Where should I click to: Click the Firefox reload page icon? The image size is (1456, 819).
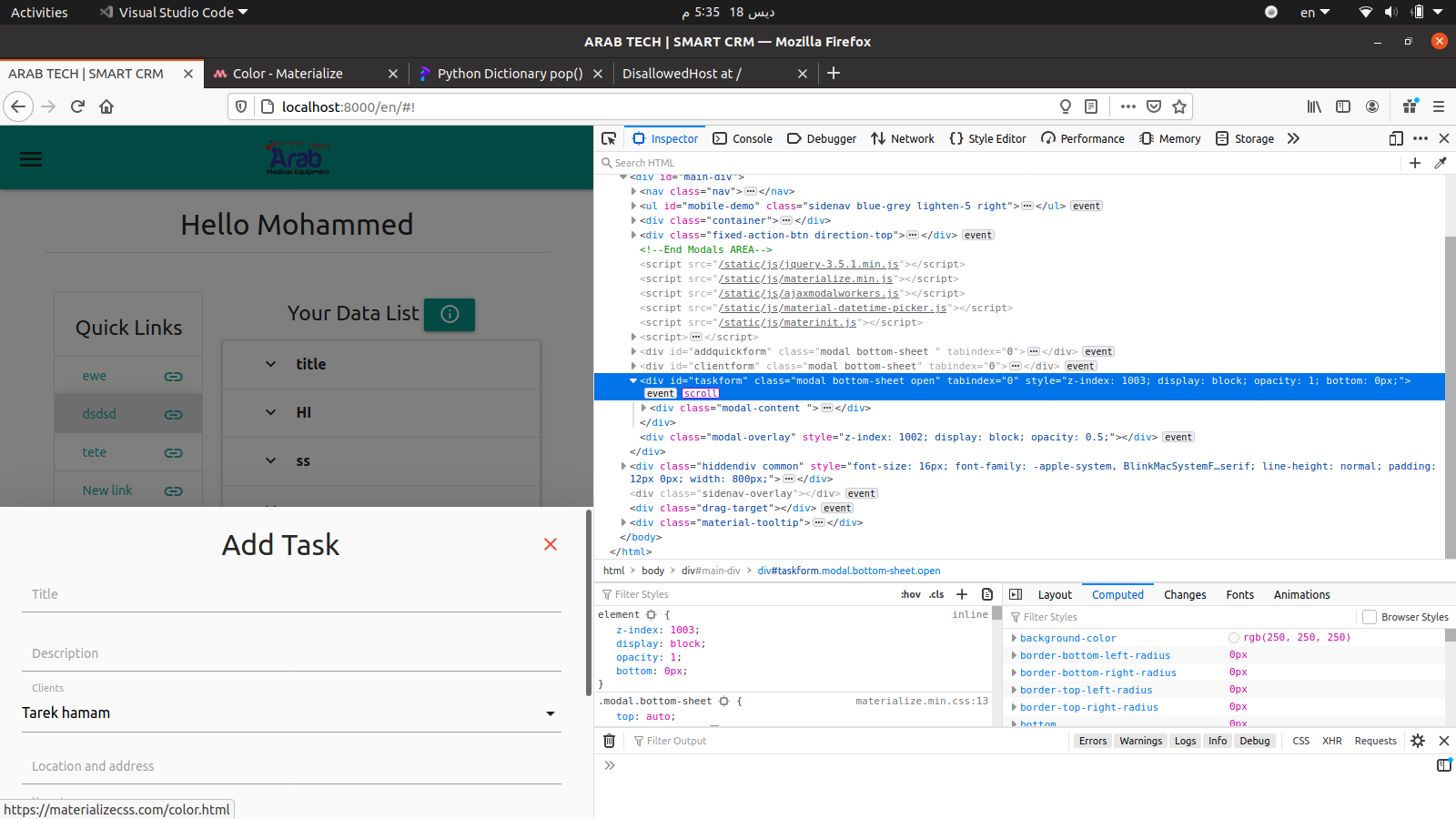77,106
